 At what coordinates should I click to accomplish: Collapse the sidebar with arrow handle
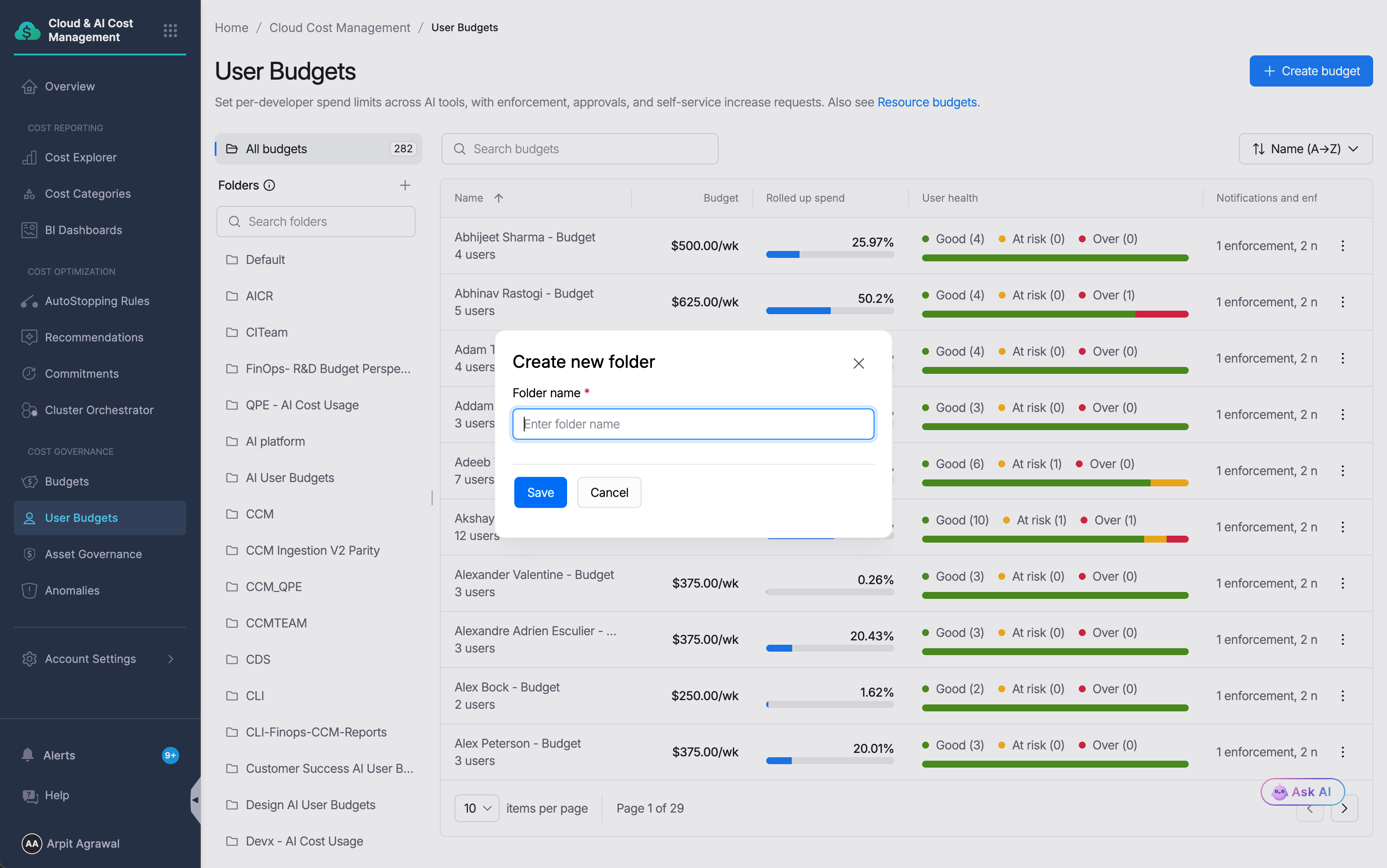click(x=195, y=800)
